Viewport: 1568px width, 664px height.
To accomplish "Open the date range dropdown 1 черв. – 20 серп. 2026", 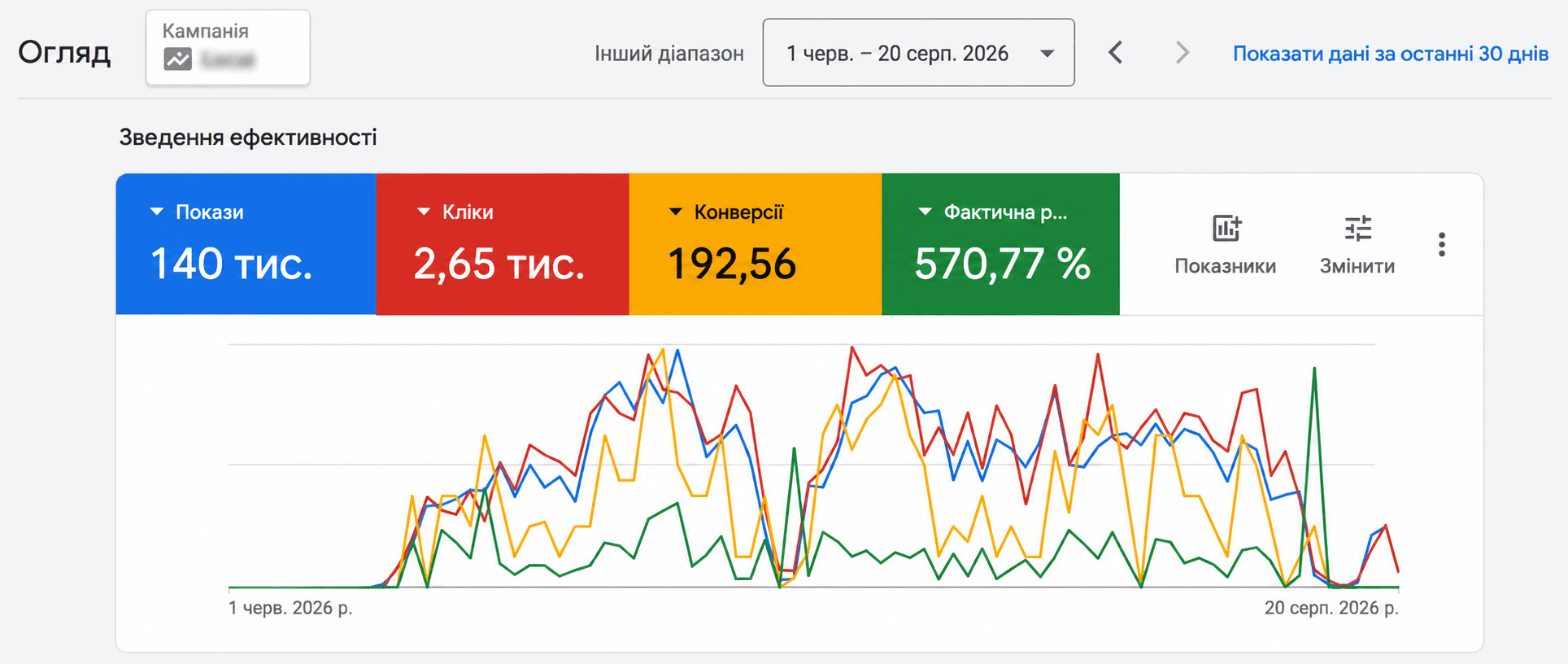I will [918, 53].
